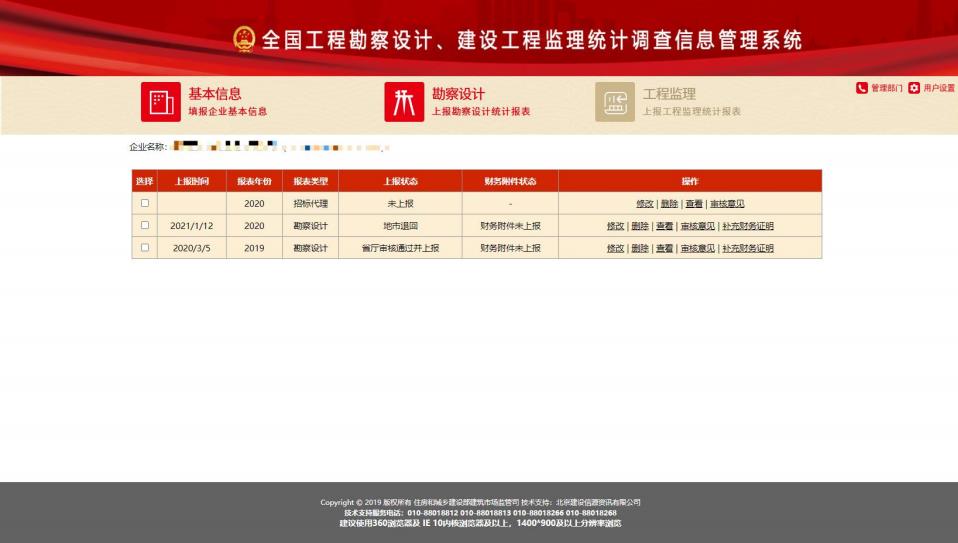Click the 基本信息 building icon

160,102
